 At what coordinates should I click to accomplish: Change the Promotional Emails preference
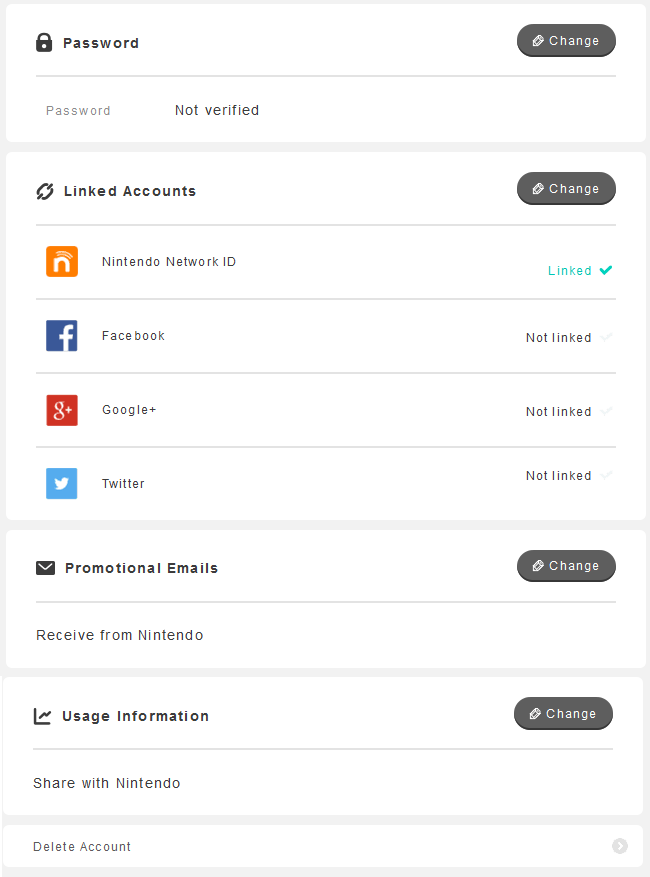point(566,565)
